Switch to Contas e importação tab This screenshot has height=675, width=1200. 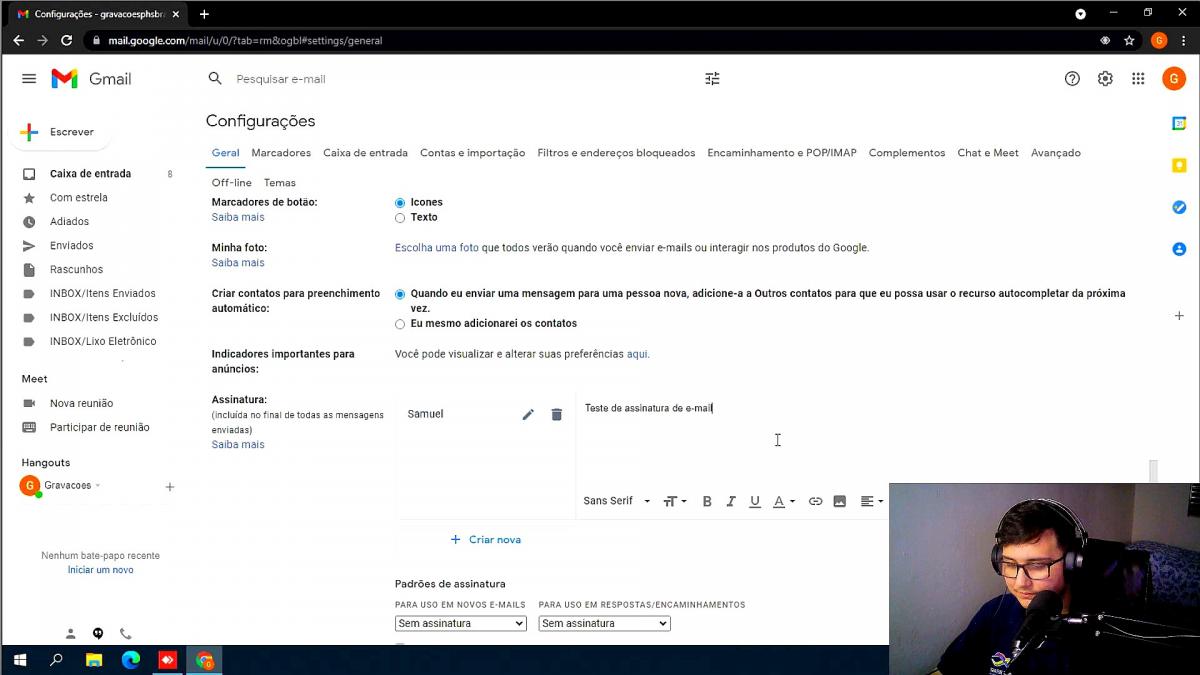[x=472, y=153]
